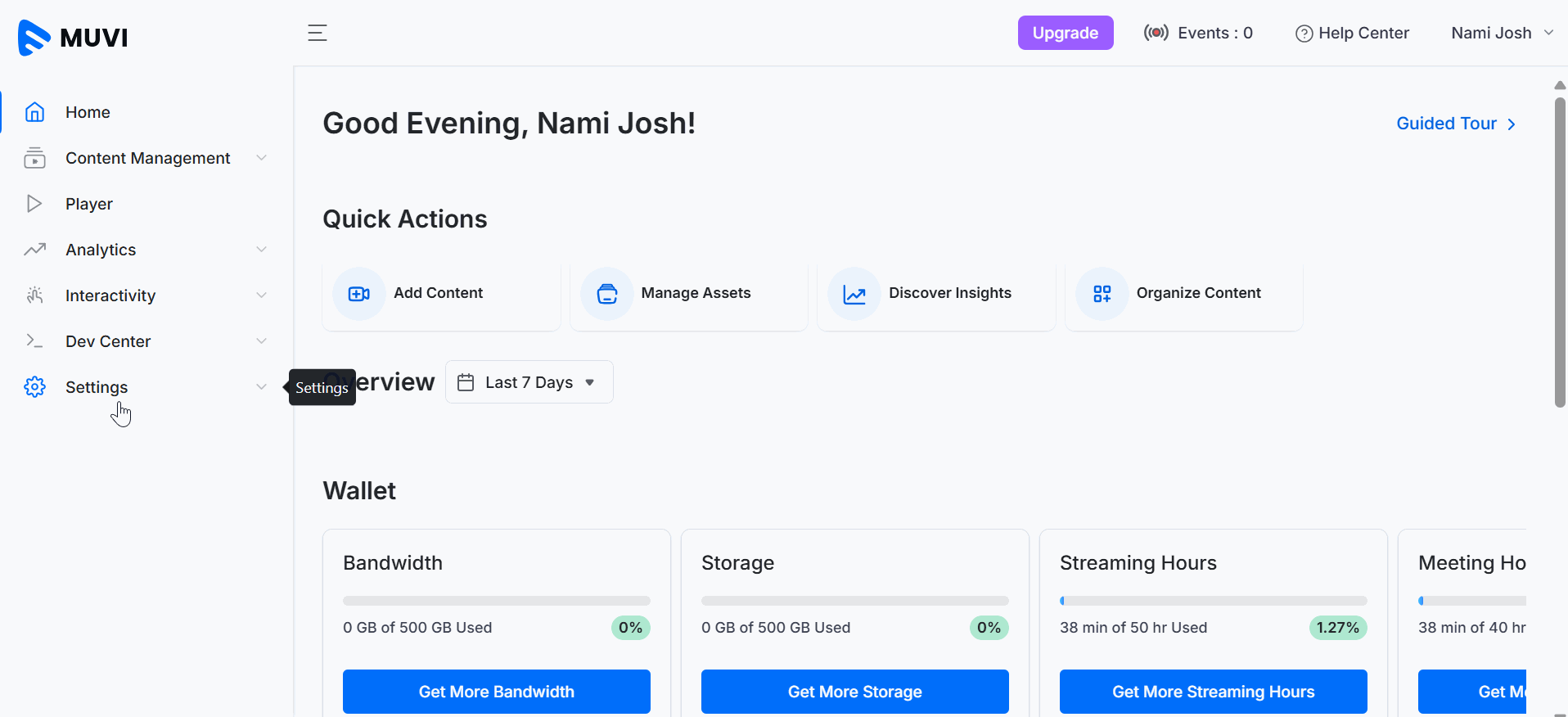Click the purple Upgrade button
The width and height of the screenshot is (1568, 717).
coord(1065,33)
